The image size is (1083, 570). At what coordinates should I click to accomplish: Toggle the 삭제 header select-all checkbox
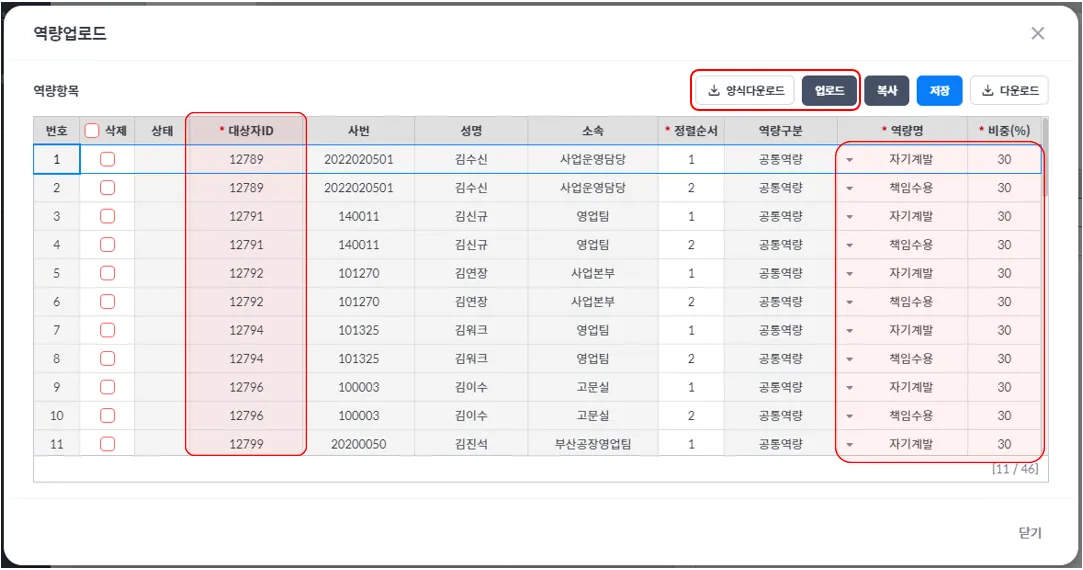[92, 131]
